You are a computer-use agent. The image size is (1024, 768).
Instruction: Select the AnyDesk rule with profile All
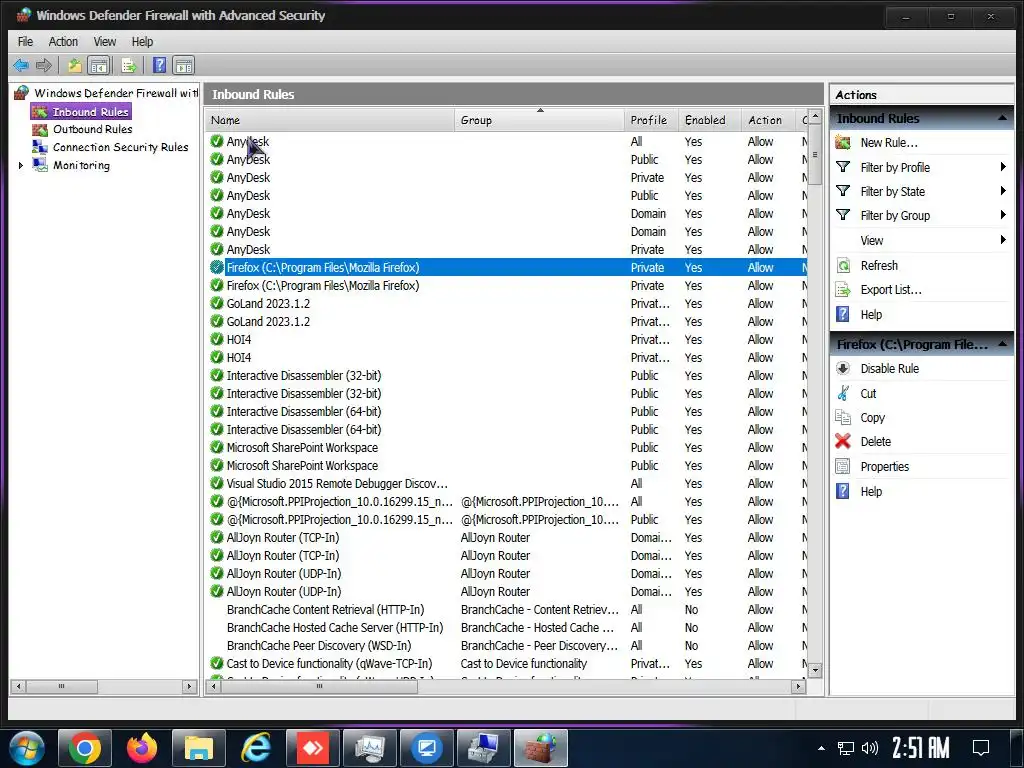coord(506,141)
